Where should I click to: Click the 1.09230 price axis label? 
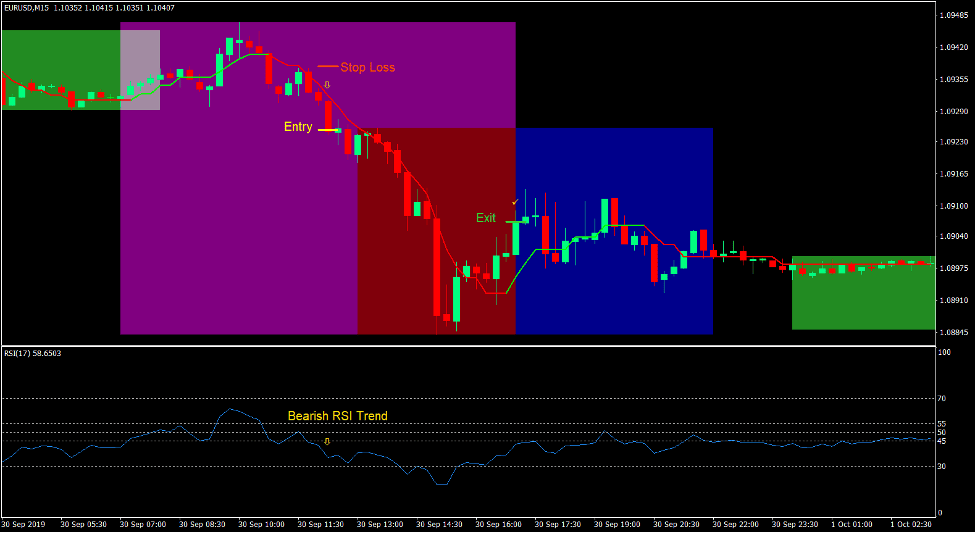coord(953,142)
